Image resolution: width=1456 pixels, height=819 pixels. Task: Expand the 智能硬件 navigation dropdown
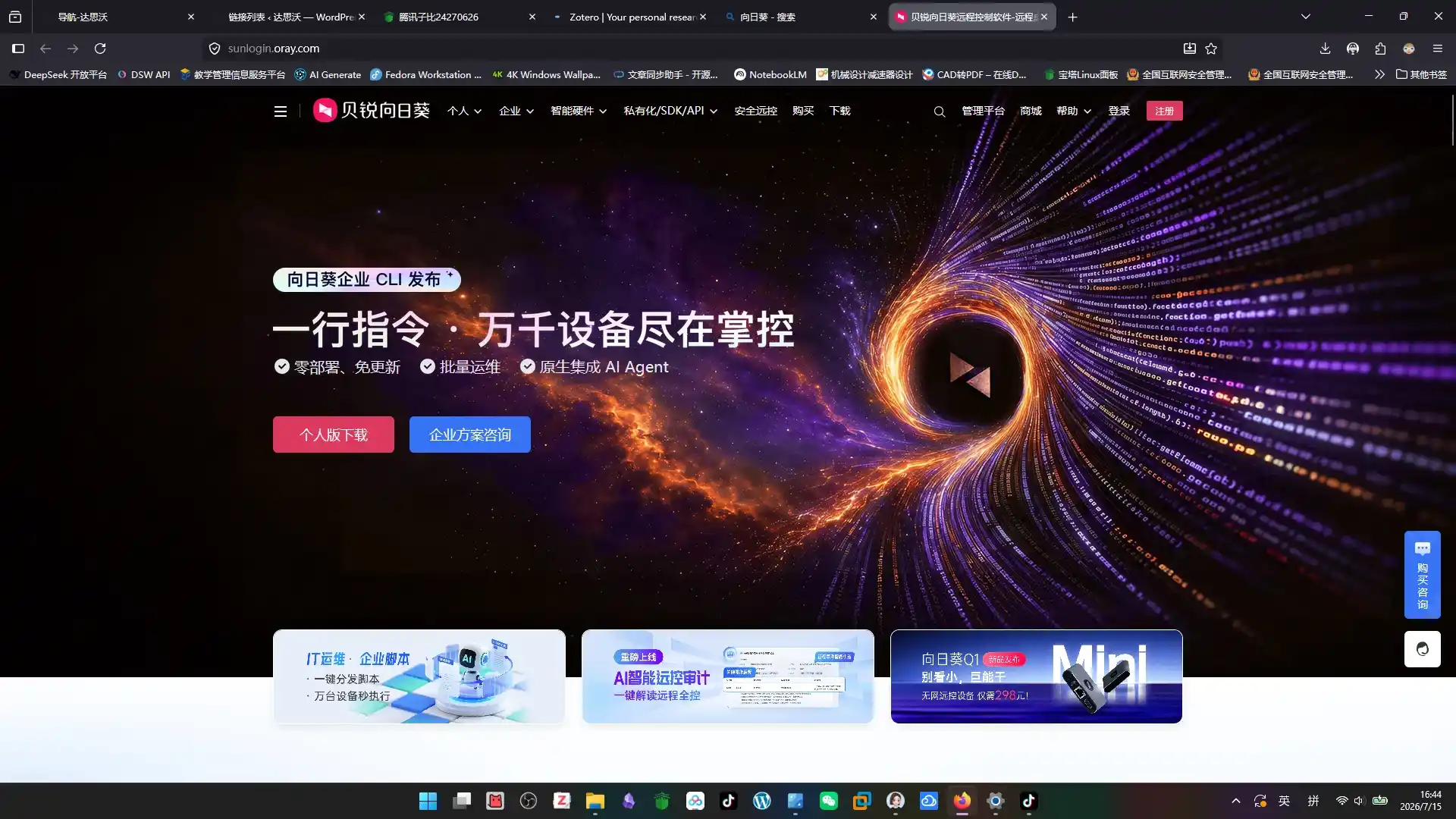click(579, 111)
